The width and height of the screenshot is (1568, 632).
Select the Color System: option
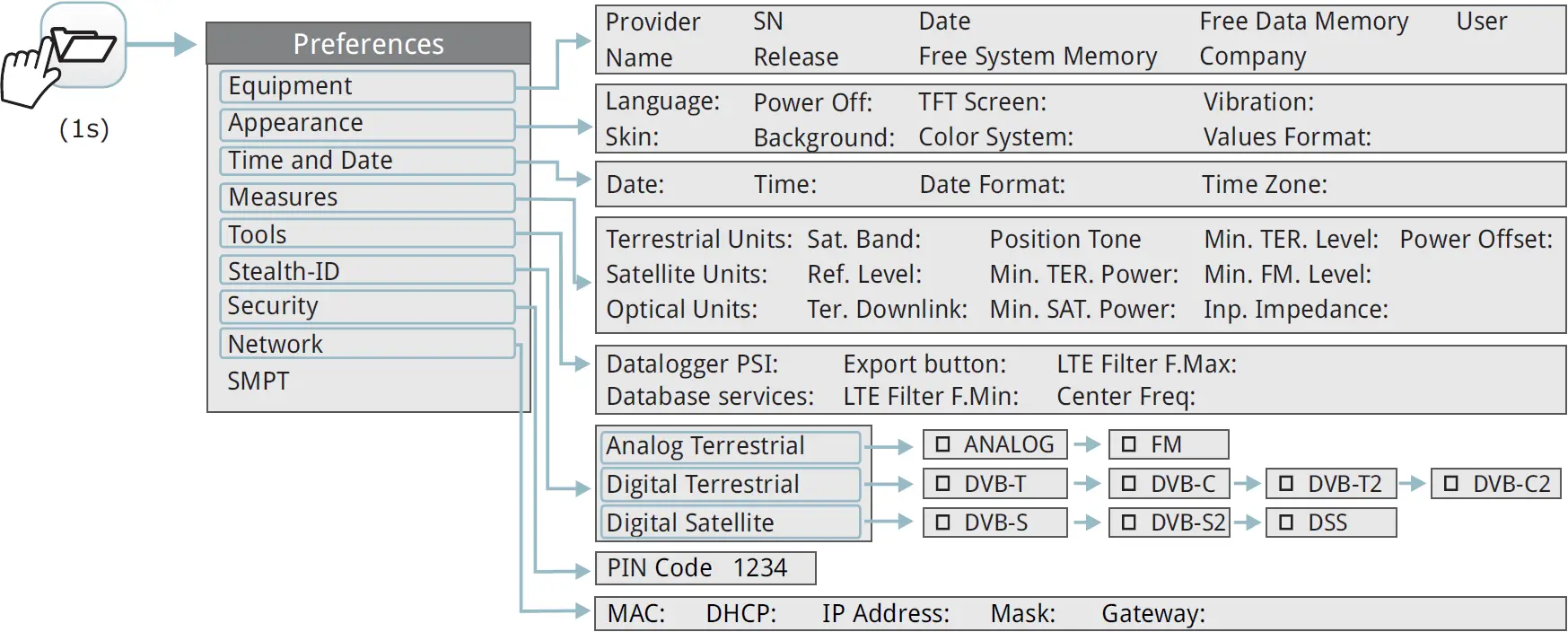click(996, 137)
